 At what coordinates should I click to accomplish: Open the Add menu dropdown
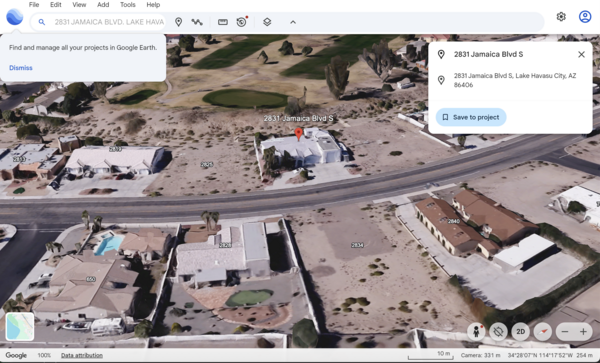point(103,5)
